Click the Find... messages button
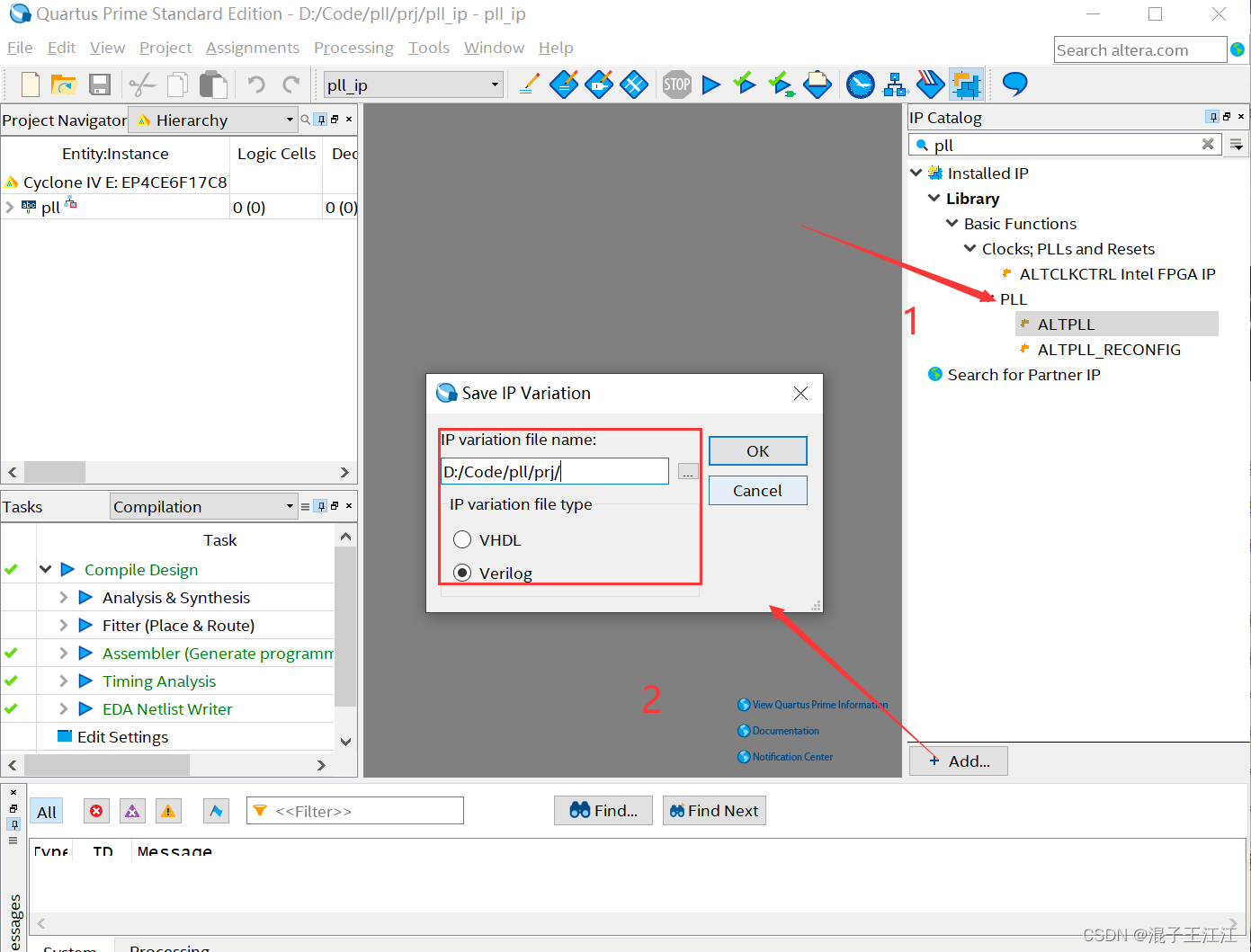 603,810
